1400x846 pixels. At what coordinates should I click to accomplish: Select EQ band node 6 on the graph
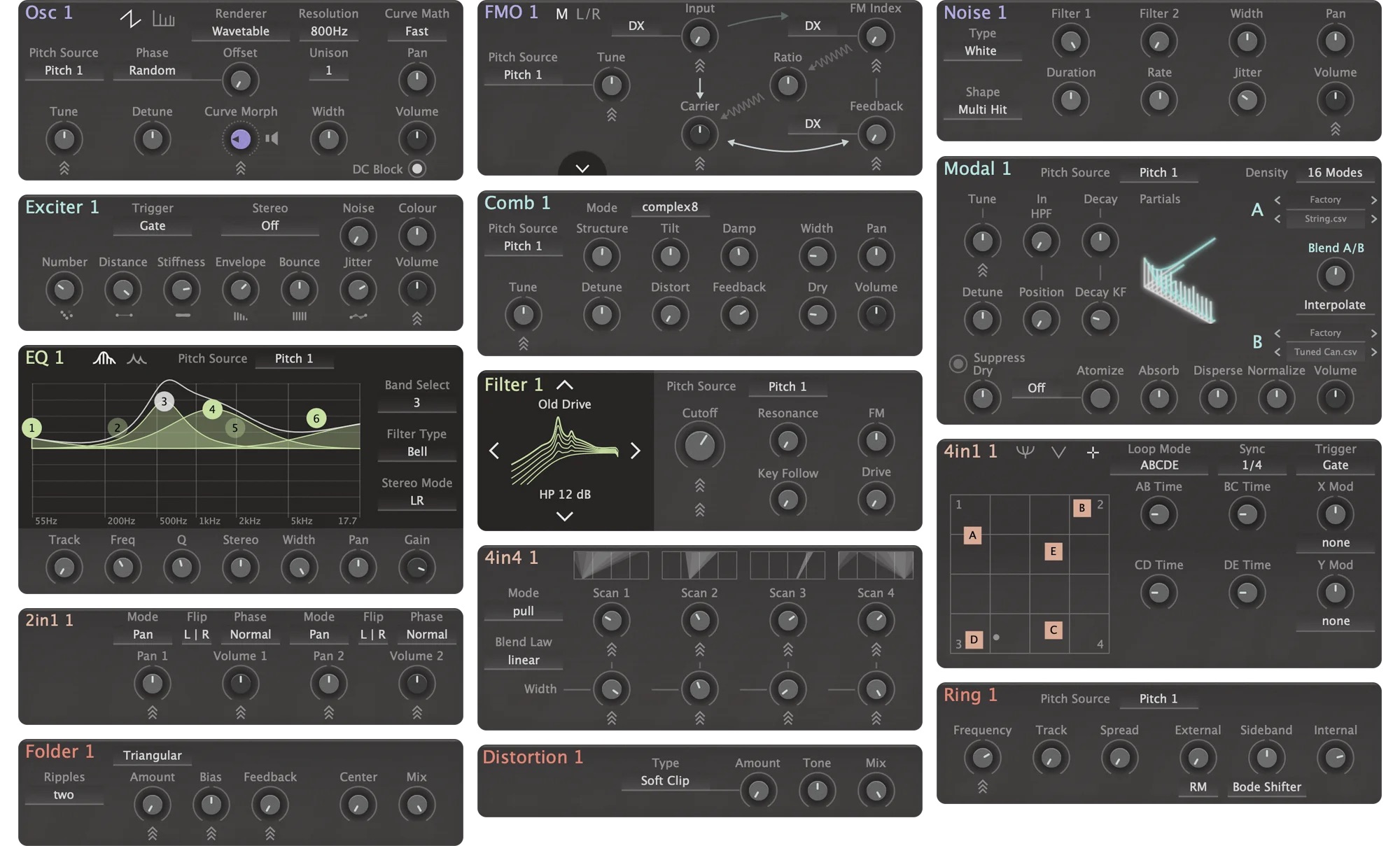pyautogui.click(x=316, y=418)
